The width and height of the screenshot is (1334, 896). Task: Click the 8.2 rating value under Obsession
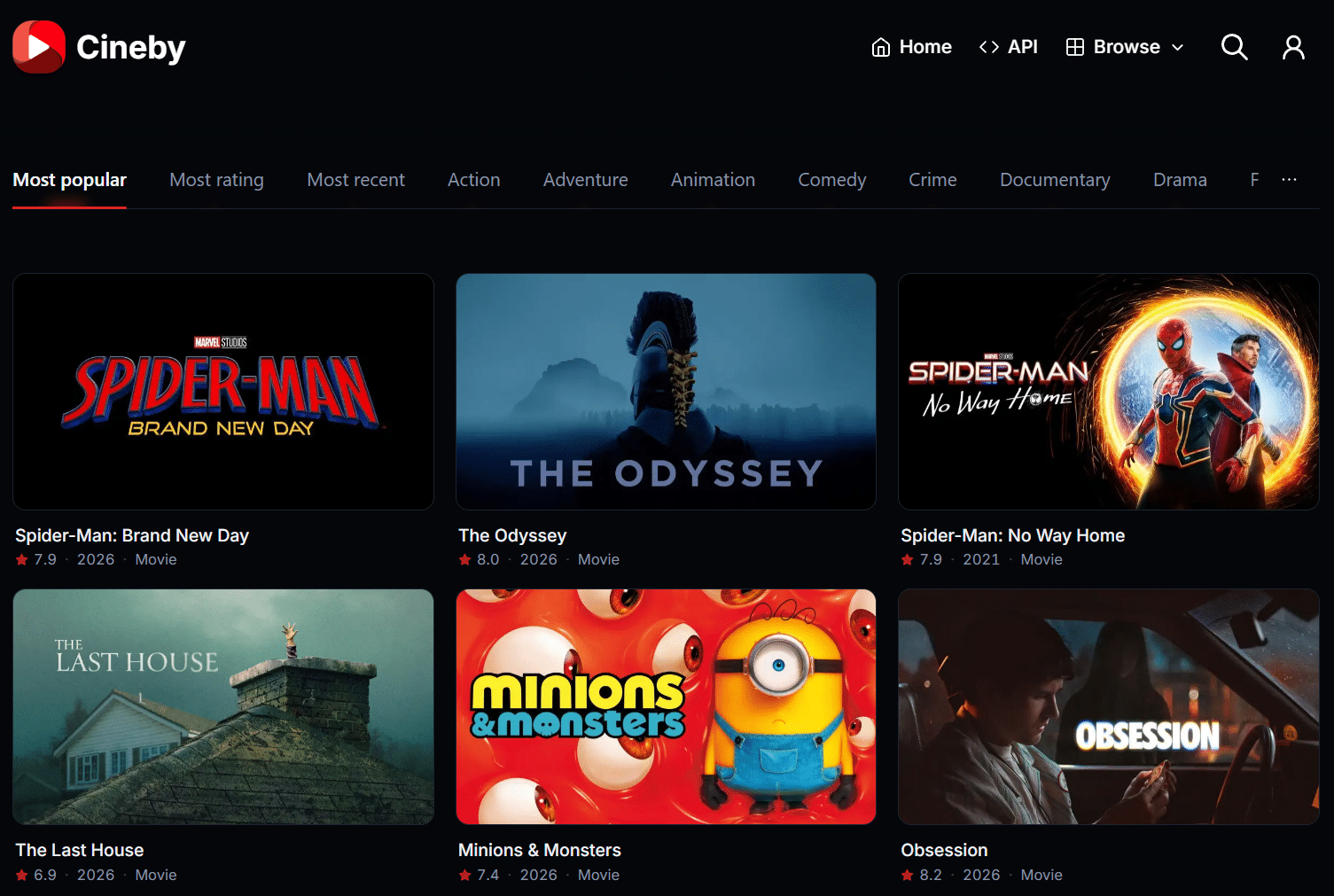pyautogui.click(x=931, y=875)
